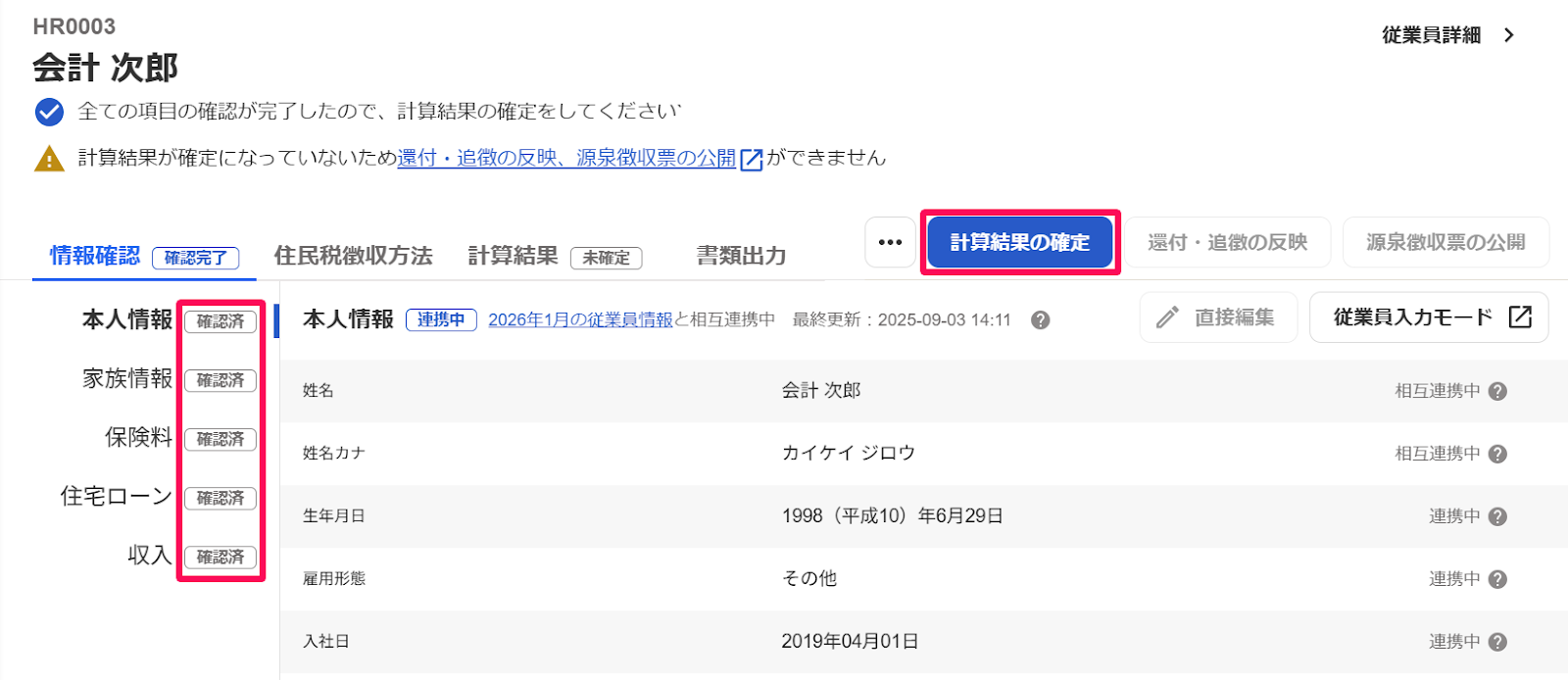Switch to the 書類出力 tab

click(742, 256)
